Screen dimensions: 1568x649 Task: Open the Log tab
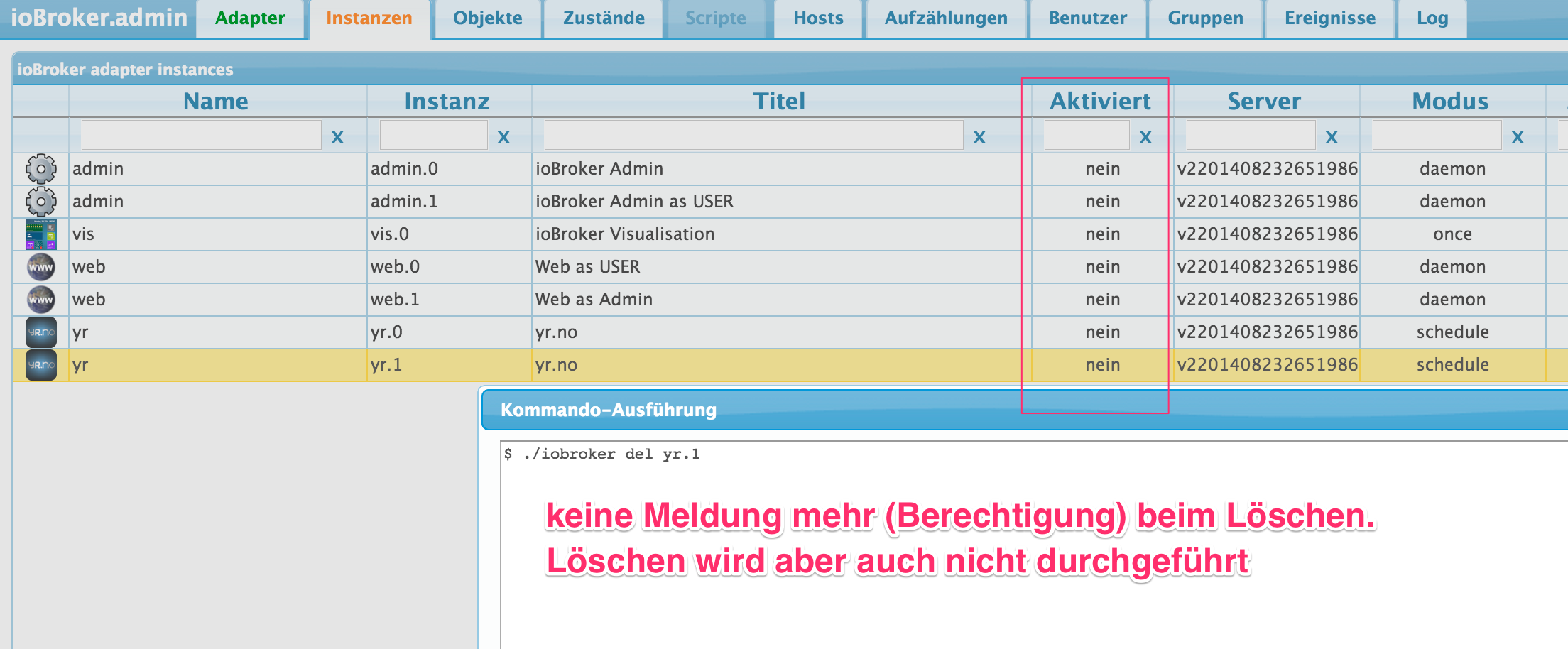(x=1432, y=18)
